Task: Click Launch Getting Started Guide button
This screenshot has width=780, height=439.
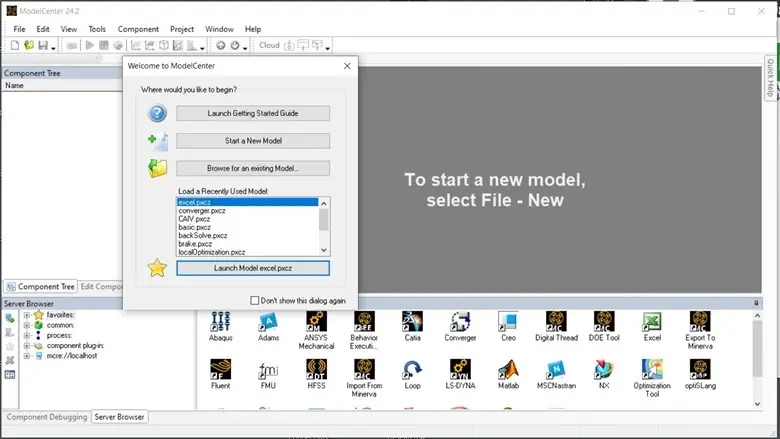Action: 253,113
